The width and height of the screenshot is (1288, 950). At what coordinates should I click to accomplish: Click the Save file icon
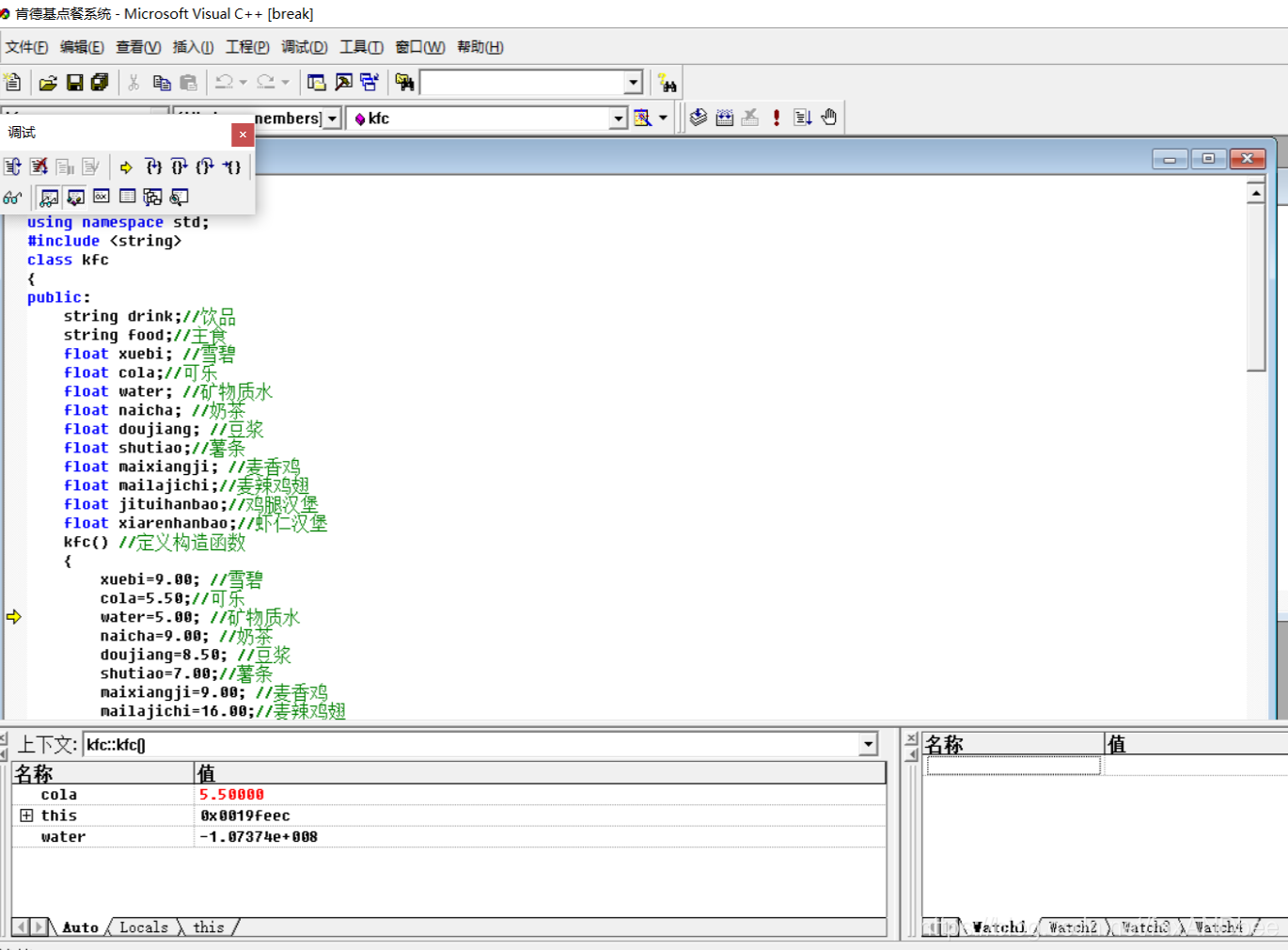pos(74,83)
